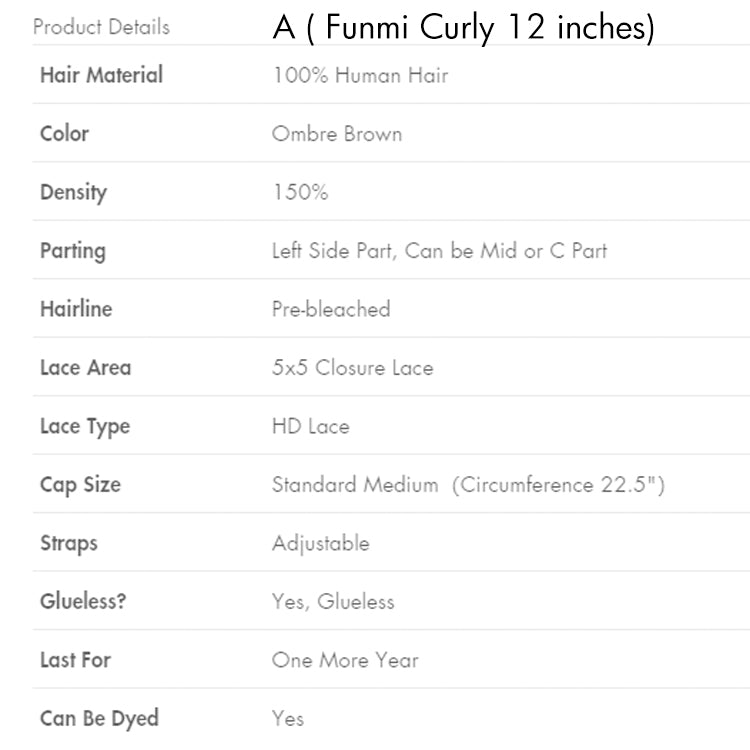The width and height of the screenshot is (750, 750).
Task: Click the 150% density value
Action: pos(300,192)
